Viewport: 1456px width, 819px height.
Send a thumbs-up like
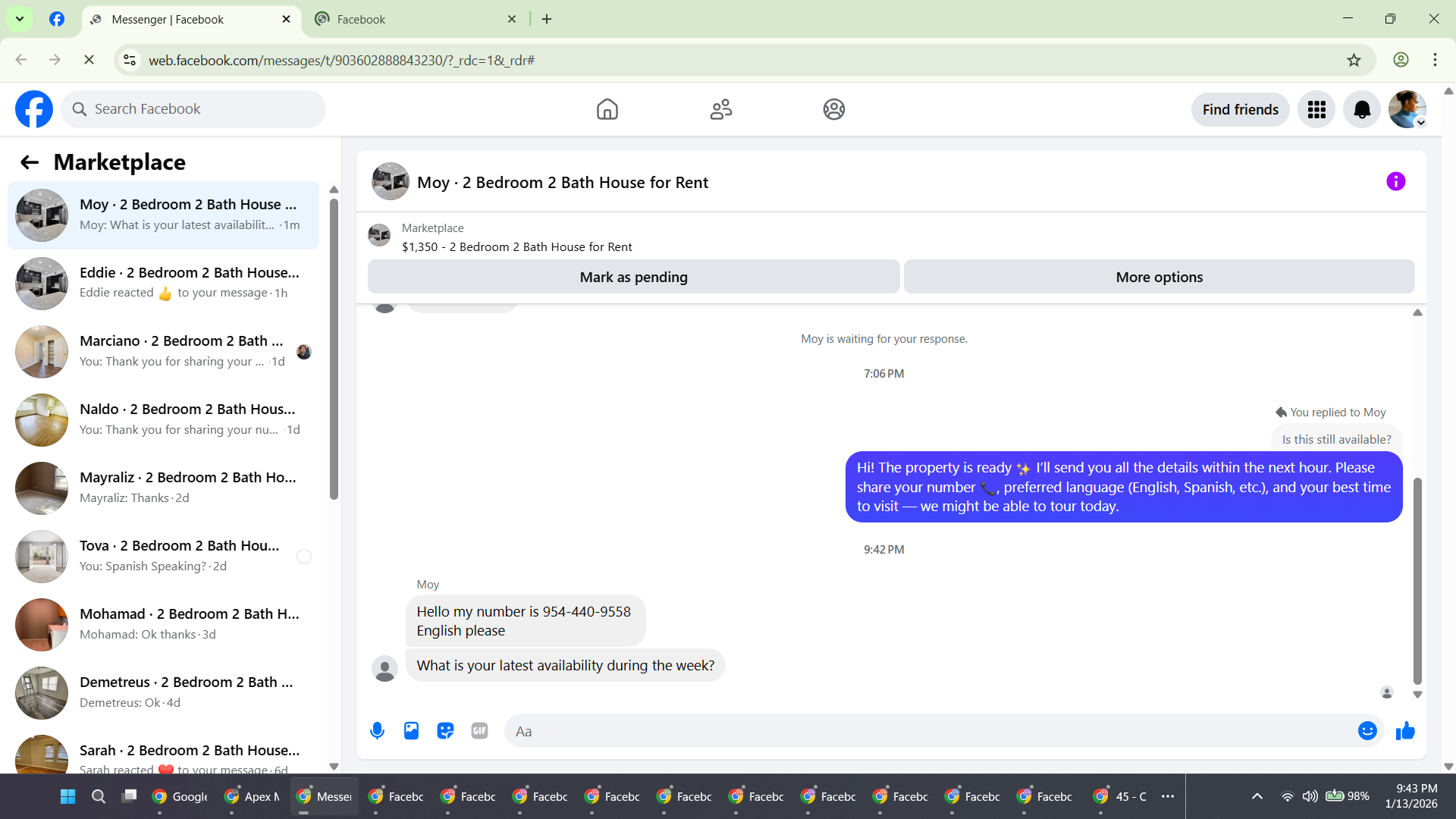(1405, 731)
